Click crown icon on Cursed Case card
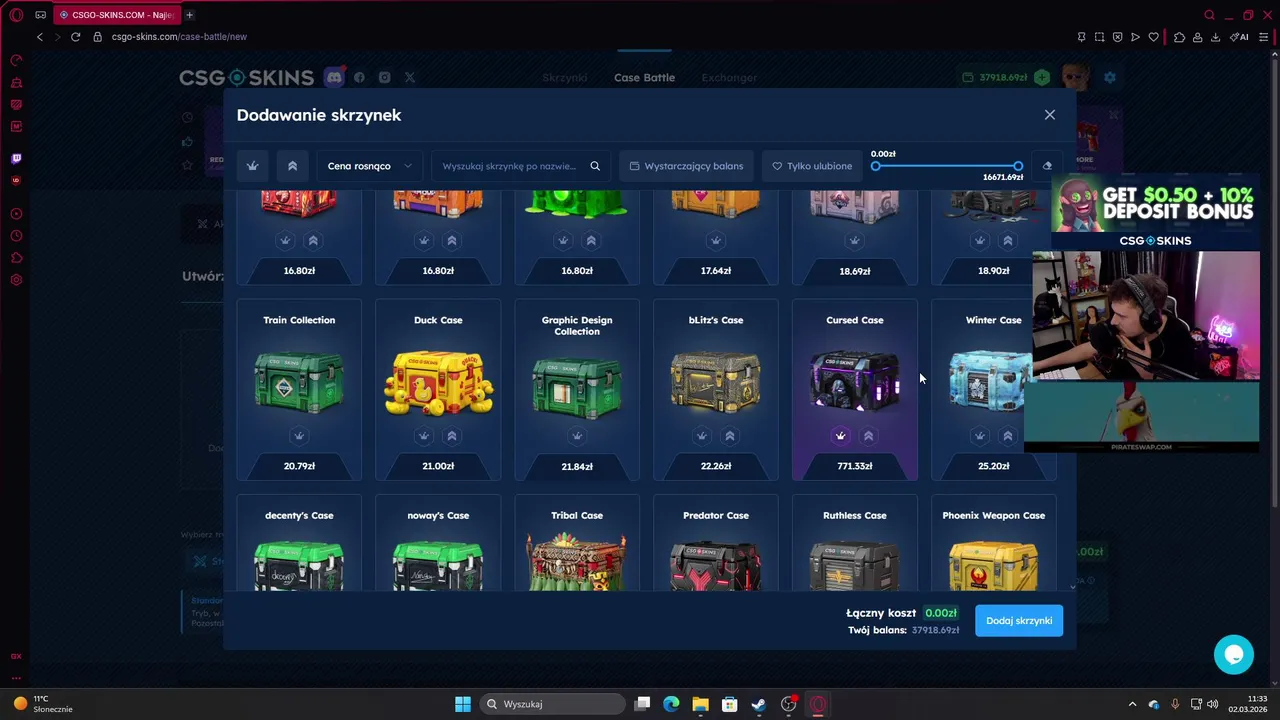This screenshot has width=1280, height=720. (841, 436)
